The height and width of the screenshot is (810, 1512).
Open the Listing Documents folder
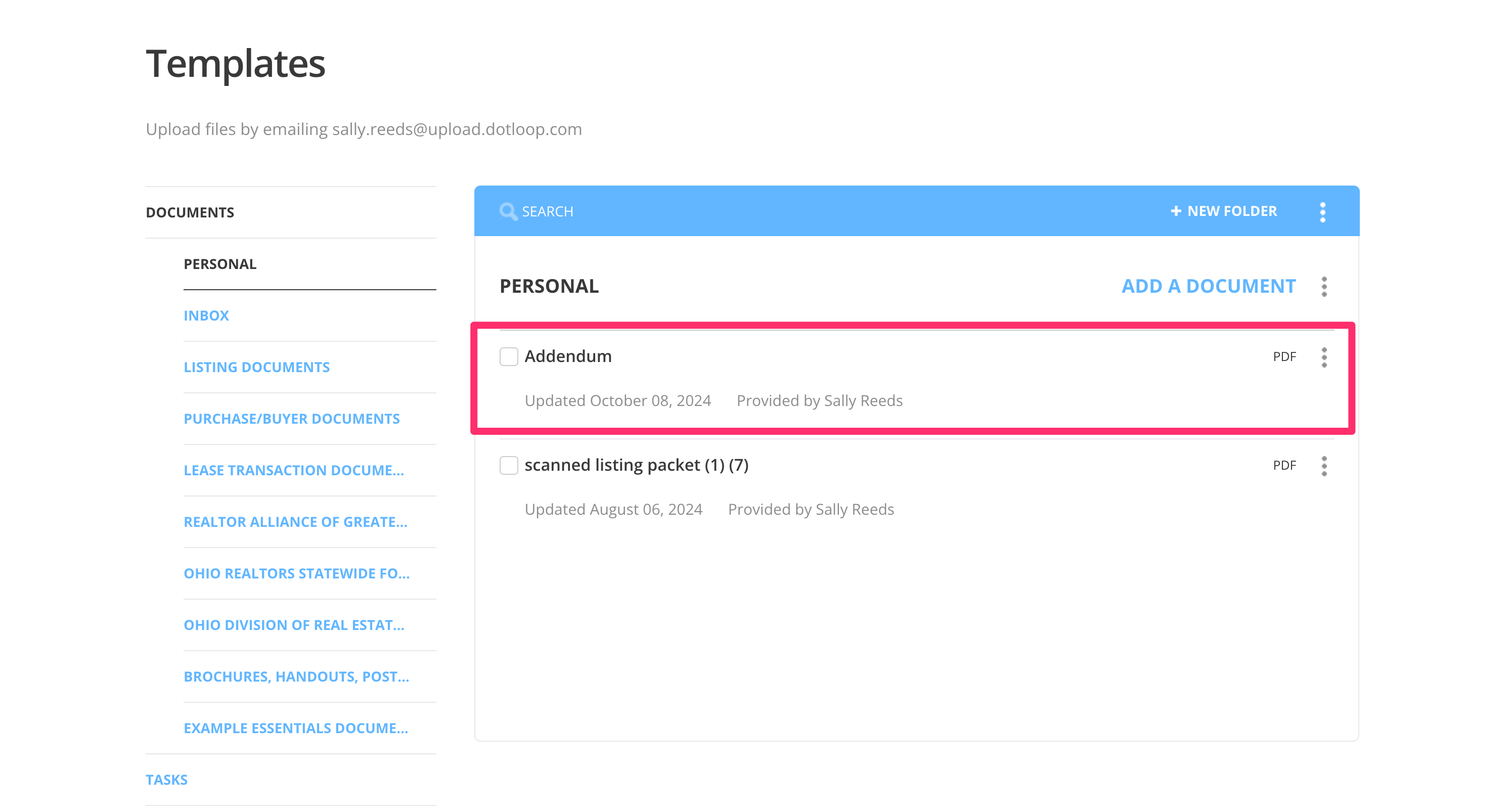[256, 368]
